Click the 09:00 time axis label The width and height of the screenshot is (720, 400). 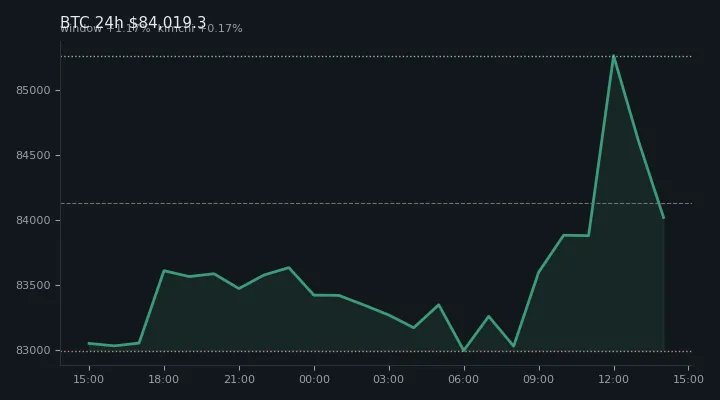pyautogui.click(x=539, y=379)
